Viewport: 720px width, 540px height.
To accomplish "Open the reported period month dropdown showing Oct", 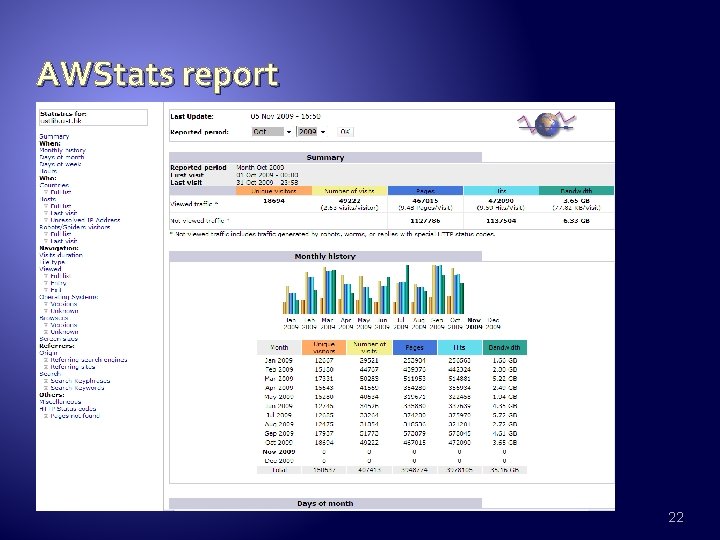I will pos(272,132).
